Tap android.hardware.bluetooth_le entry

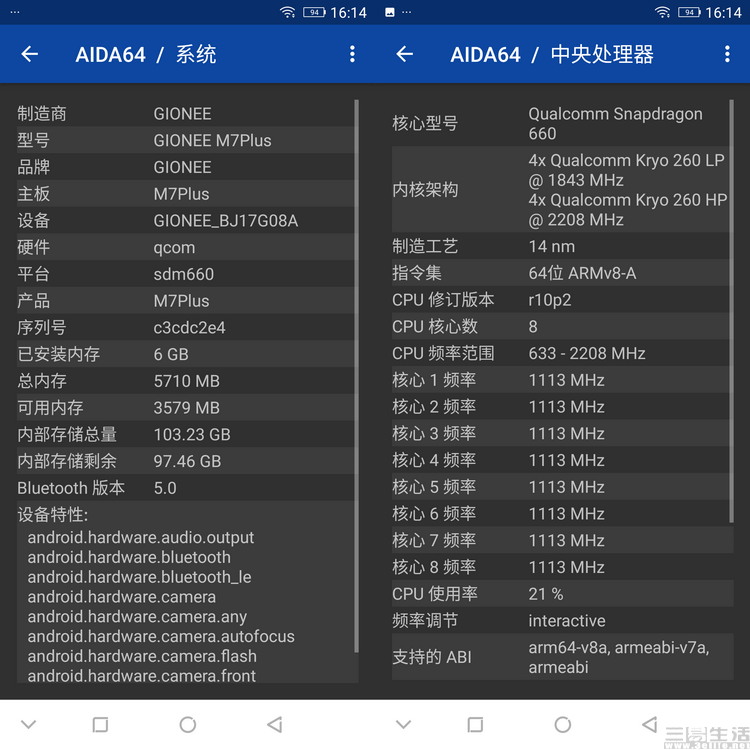click(x=139, y=577)
